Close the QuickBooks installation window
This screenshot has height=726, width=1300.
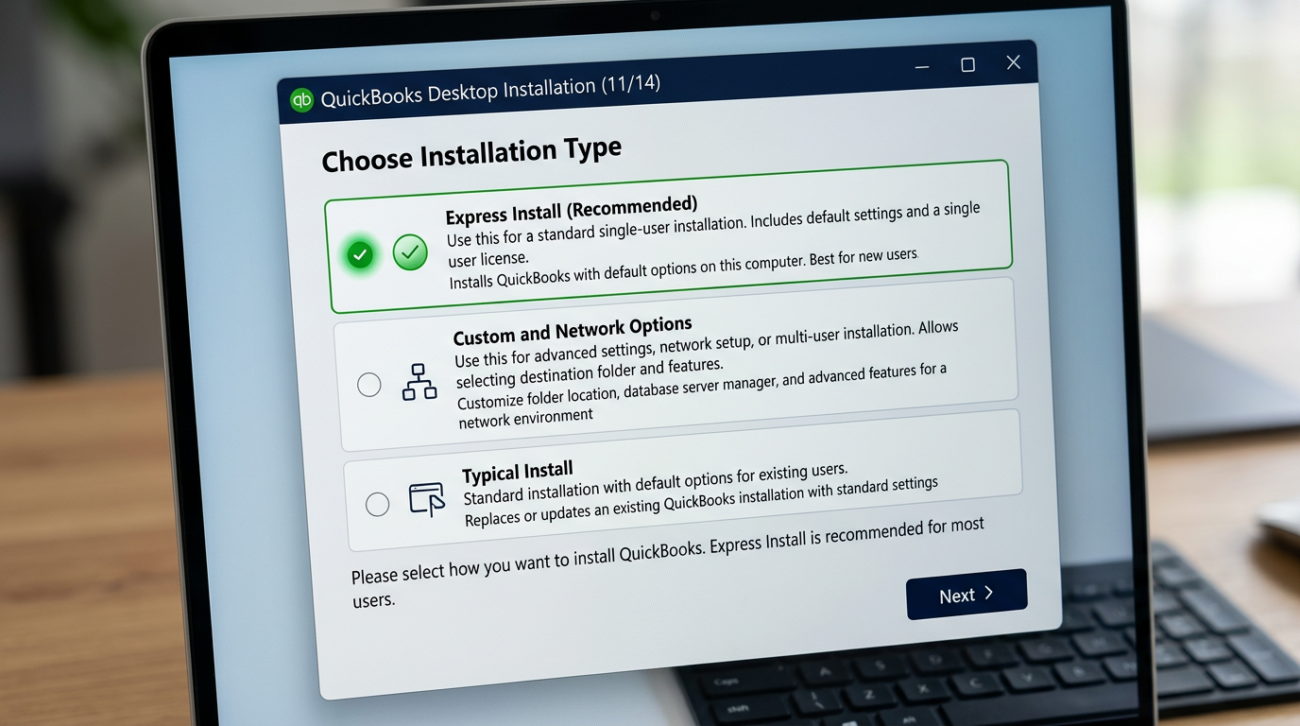pyautogui.click(x=1013, y=63)
